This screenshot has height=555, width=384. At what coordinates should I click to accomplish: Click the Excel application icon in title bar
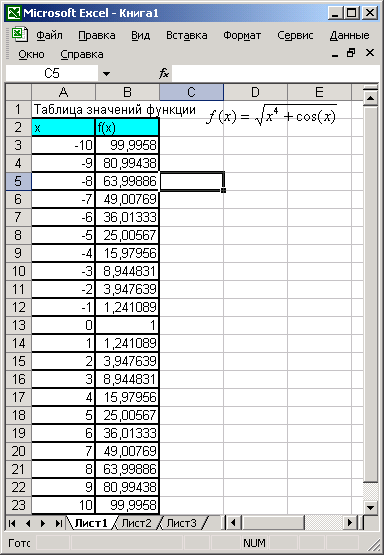tap(14, 13)
